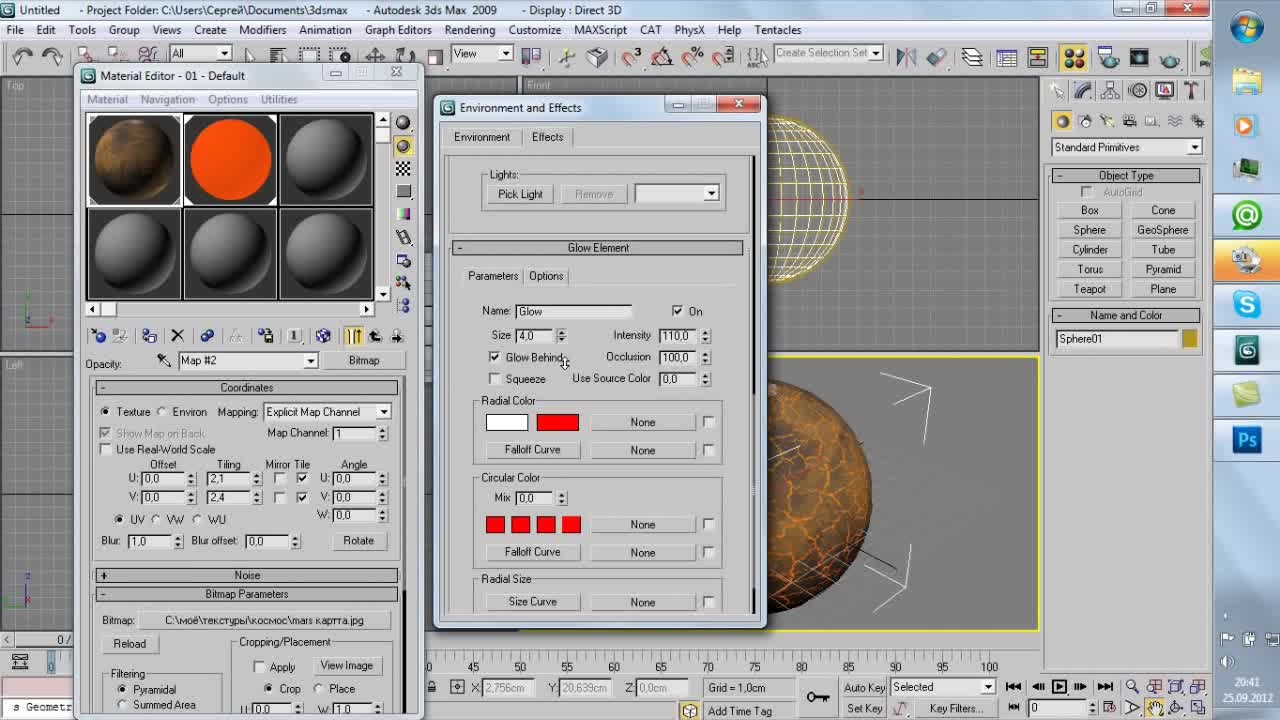Click Put to Library icon

click(265, 336)
